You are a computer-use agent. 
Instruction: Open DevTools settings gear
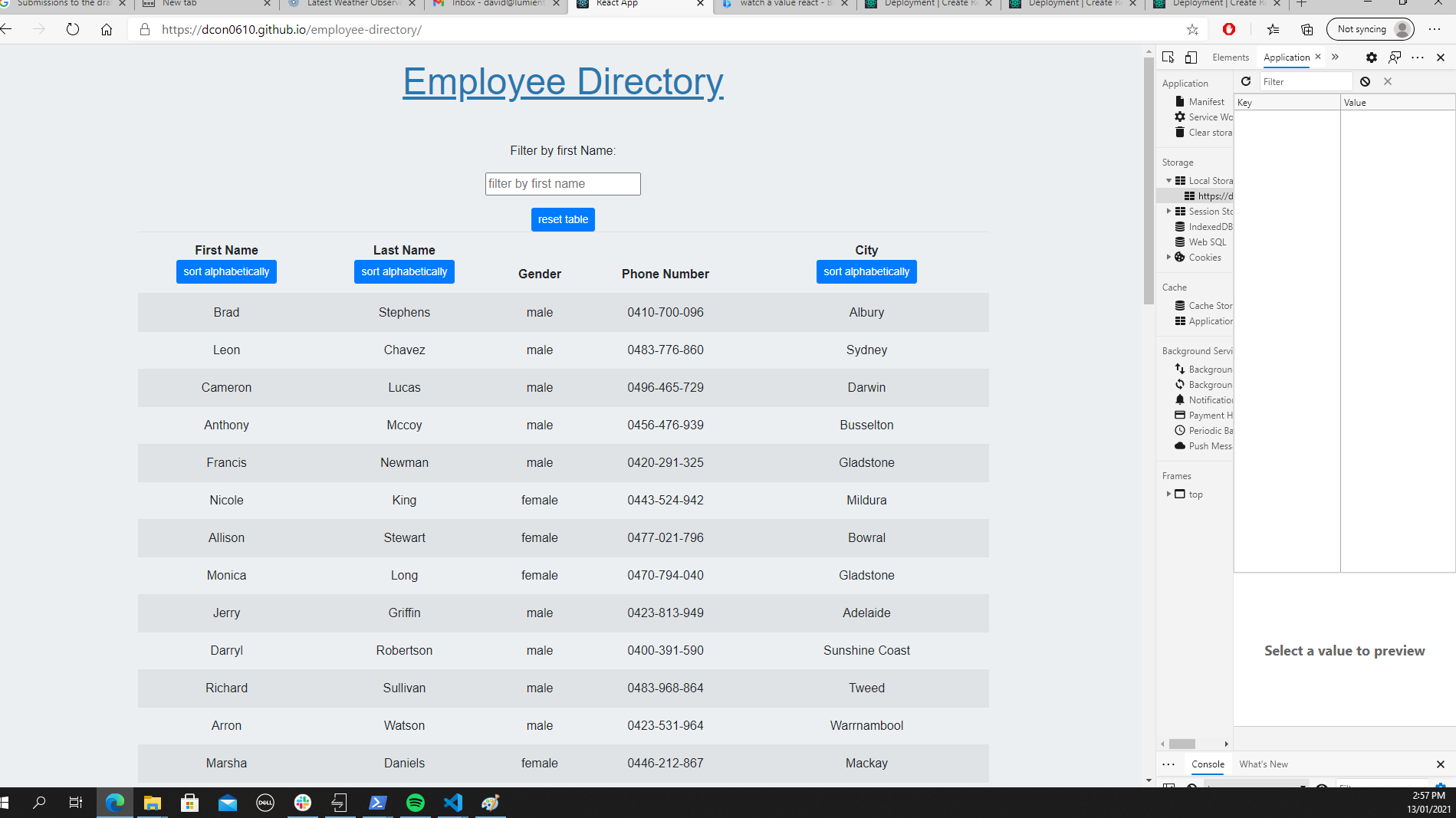1371,57
